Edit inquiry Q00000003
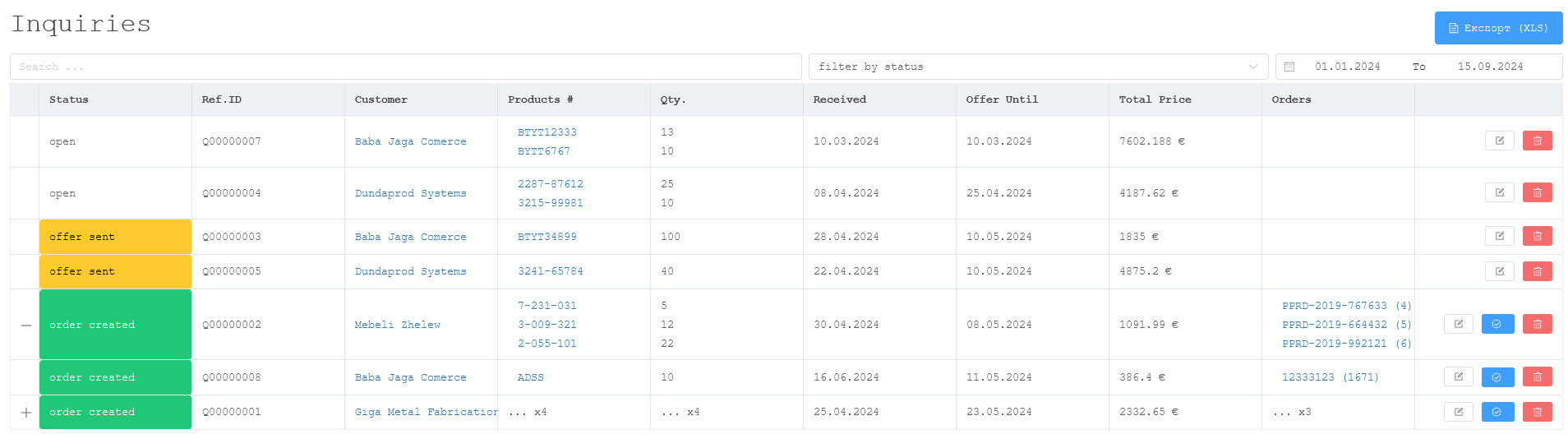Viewport: 1568px width, 448px height. (1499, 236)
